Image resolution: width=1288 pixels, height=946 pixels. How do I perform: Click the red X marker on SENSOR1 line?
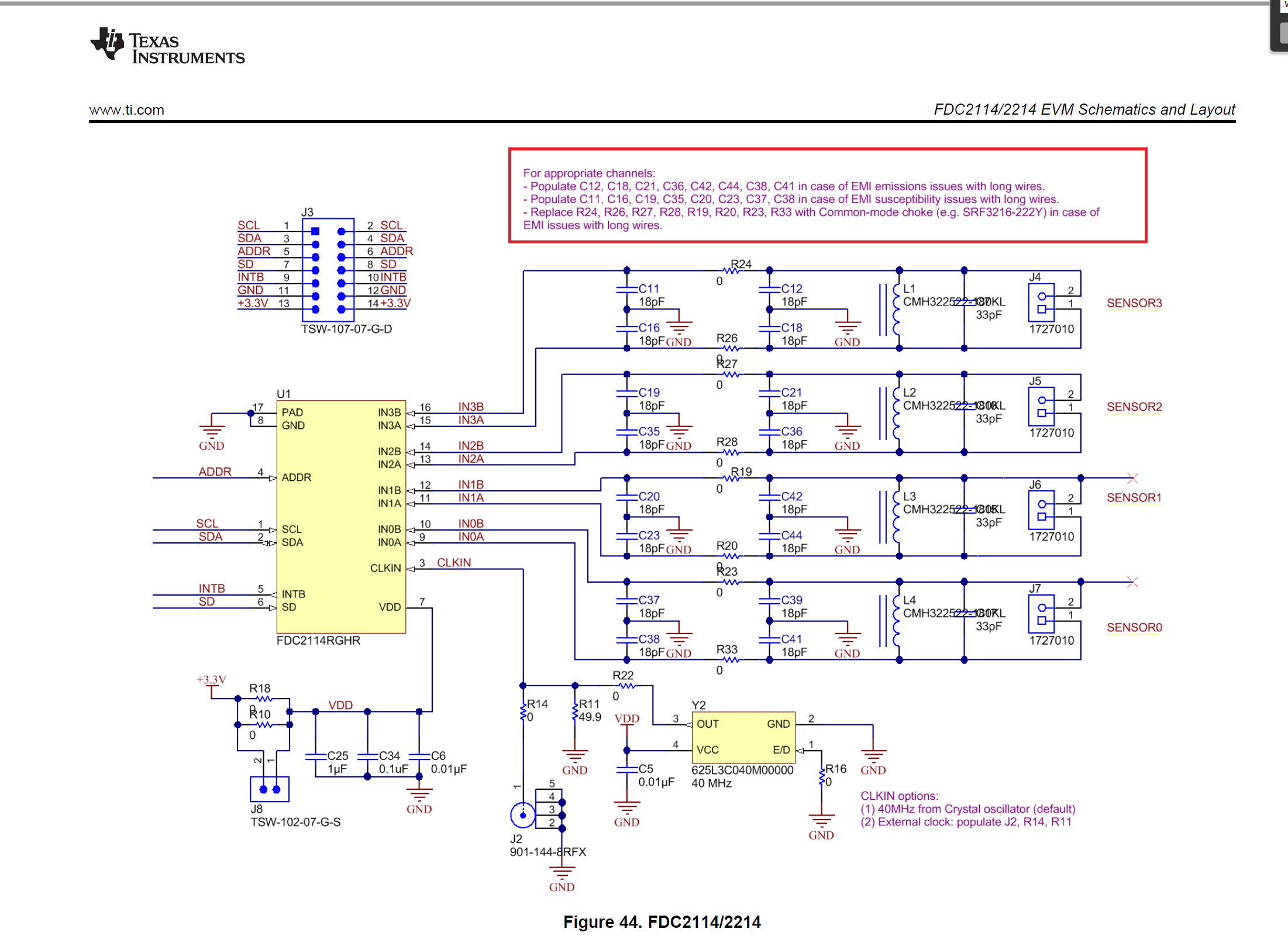pos(1132,478)
